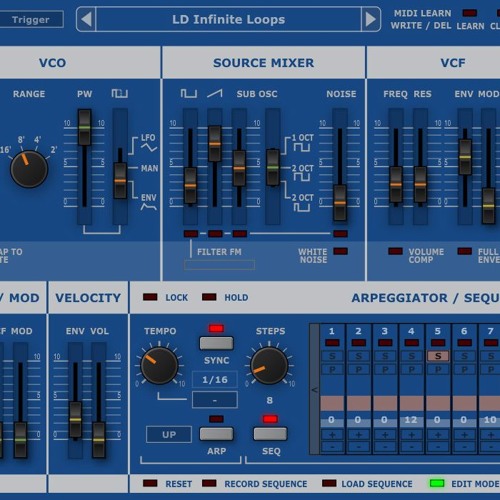Click the VCF MOD slider handle

point(488,206)
